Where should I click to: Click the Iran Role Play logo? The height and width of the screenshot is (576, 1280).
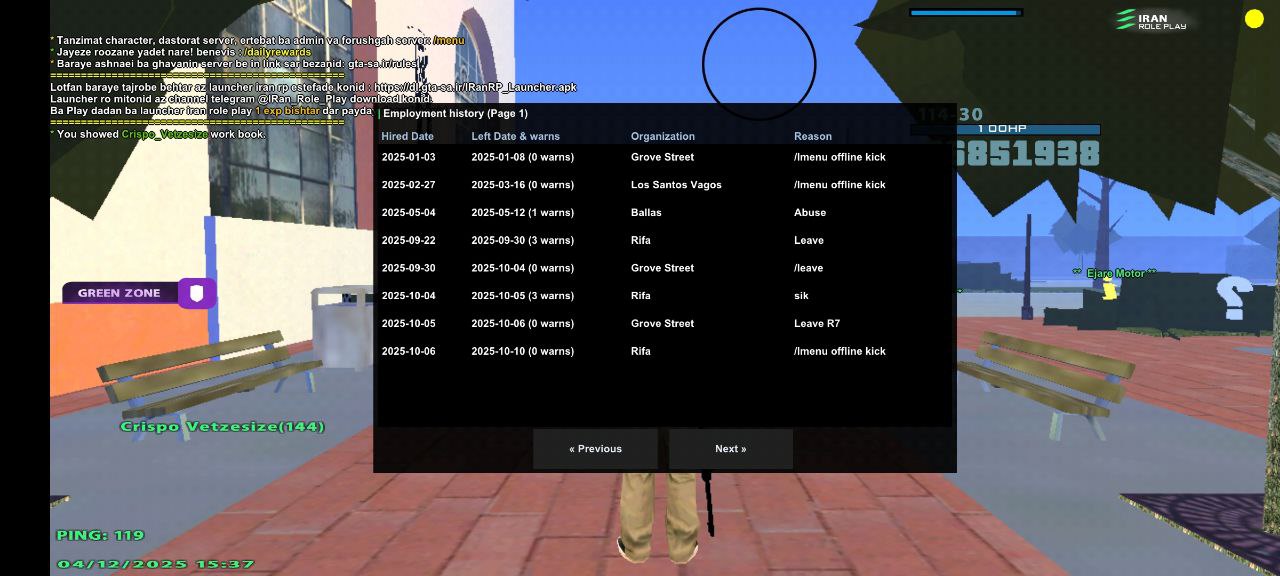click(x=1151, y=20)
